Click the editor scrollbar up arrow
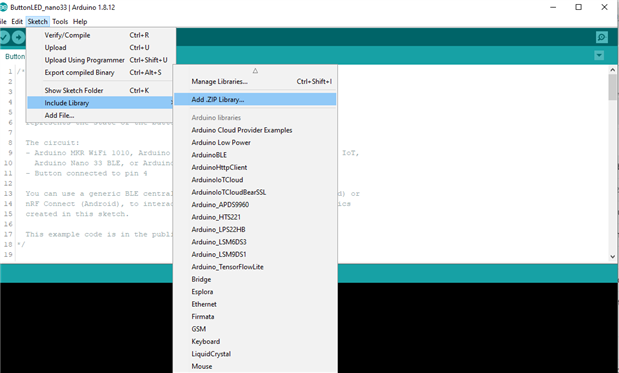 613,70
